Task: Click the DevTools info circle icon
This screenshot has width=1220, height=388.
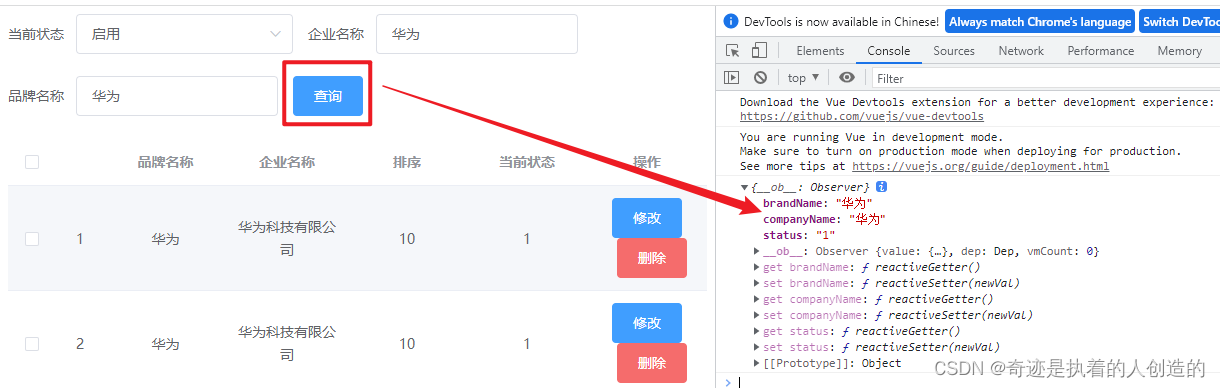Action: click(x=731, y=21)
